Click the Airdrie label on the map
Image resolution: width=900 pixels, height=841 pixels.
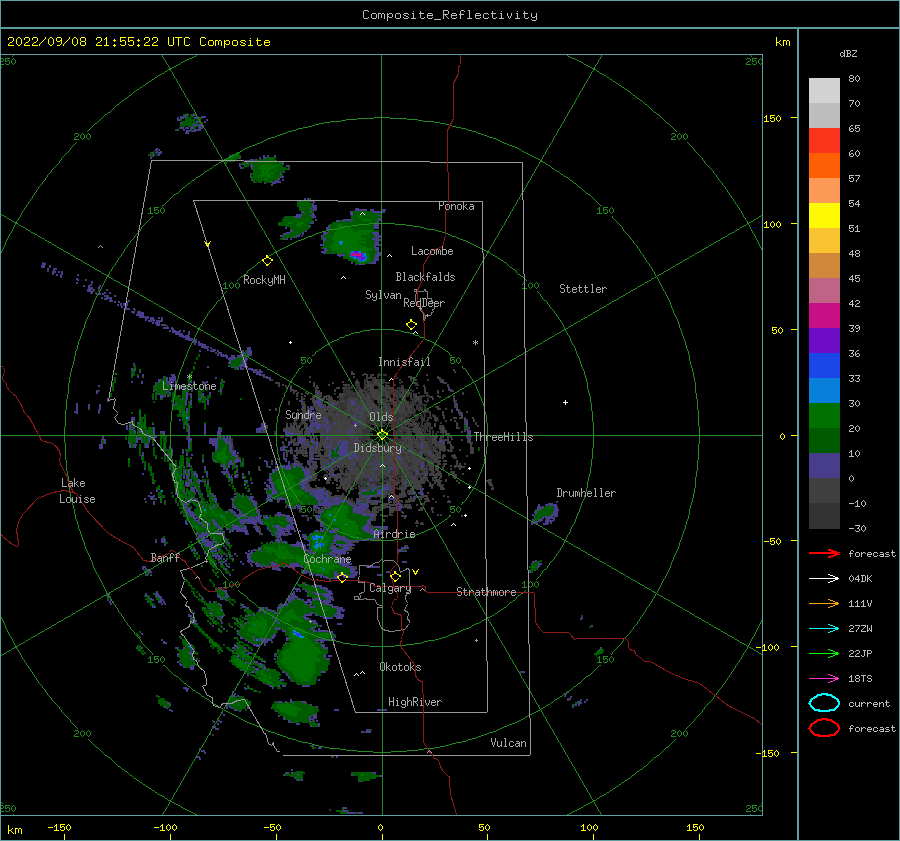pos(394,534)
